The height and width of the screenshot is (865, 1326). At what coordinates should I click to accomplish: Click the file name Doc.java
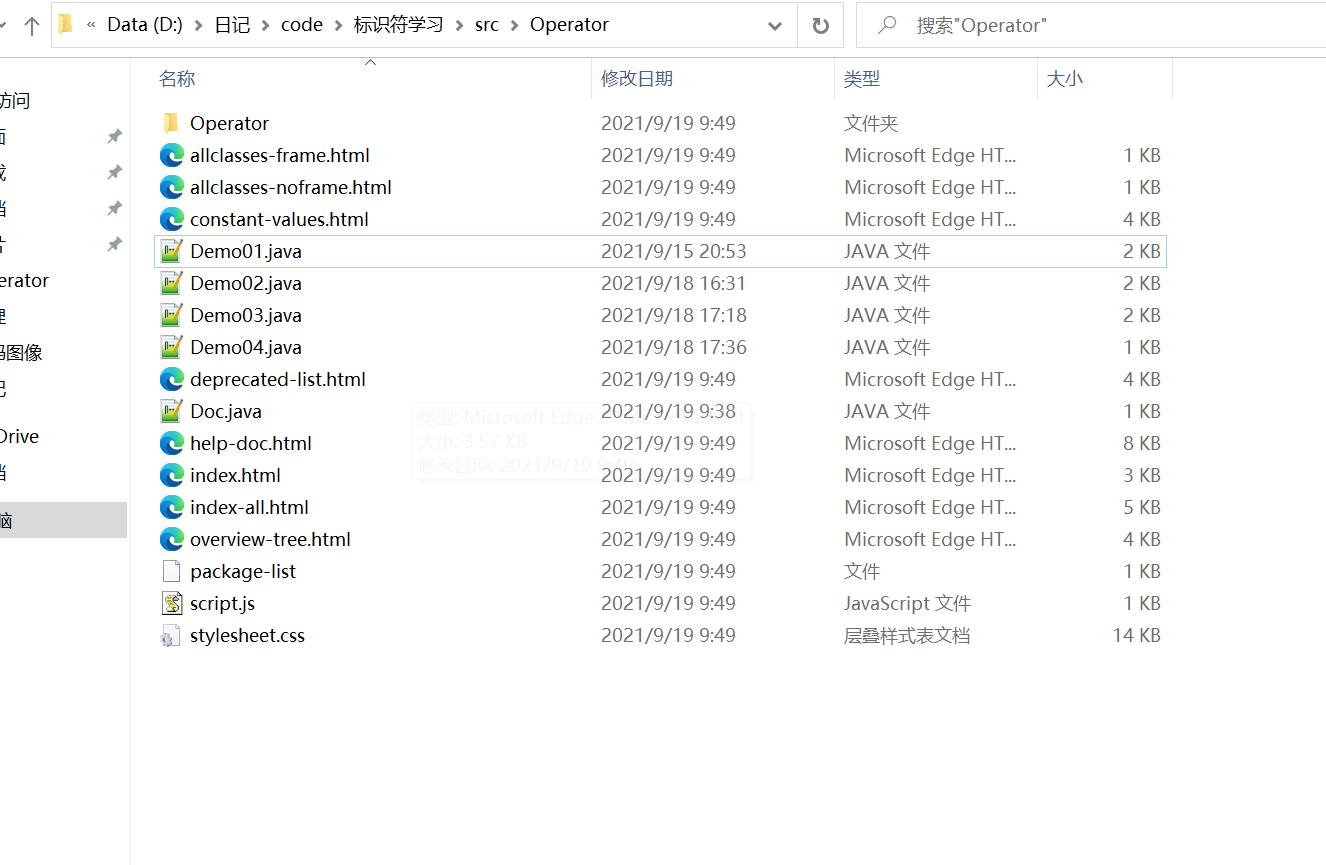[x=226, y=411]
